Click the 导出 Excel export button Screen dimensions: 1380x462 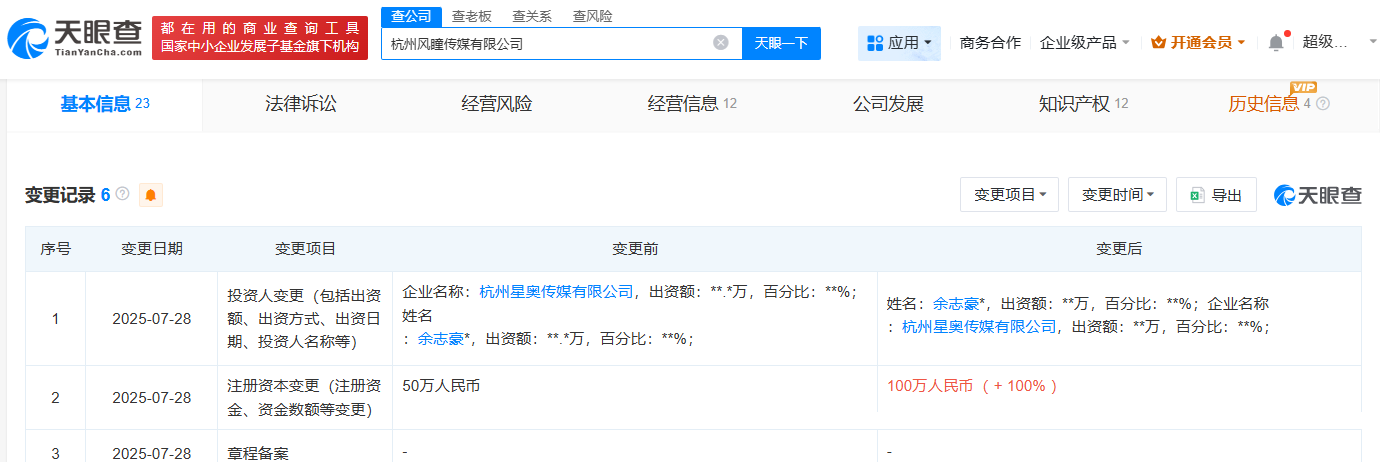point(1216,195)
